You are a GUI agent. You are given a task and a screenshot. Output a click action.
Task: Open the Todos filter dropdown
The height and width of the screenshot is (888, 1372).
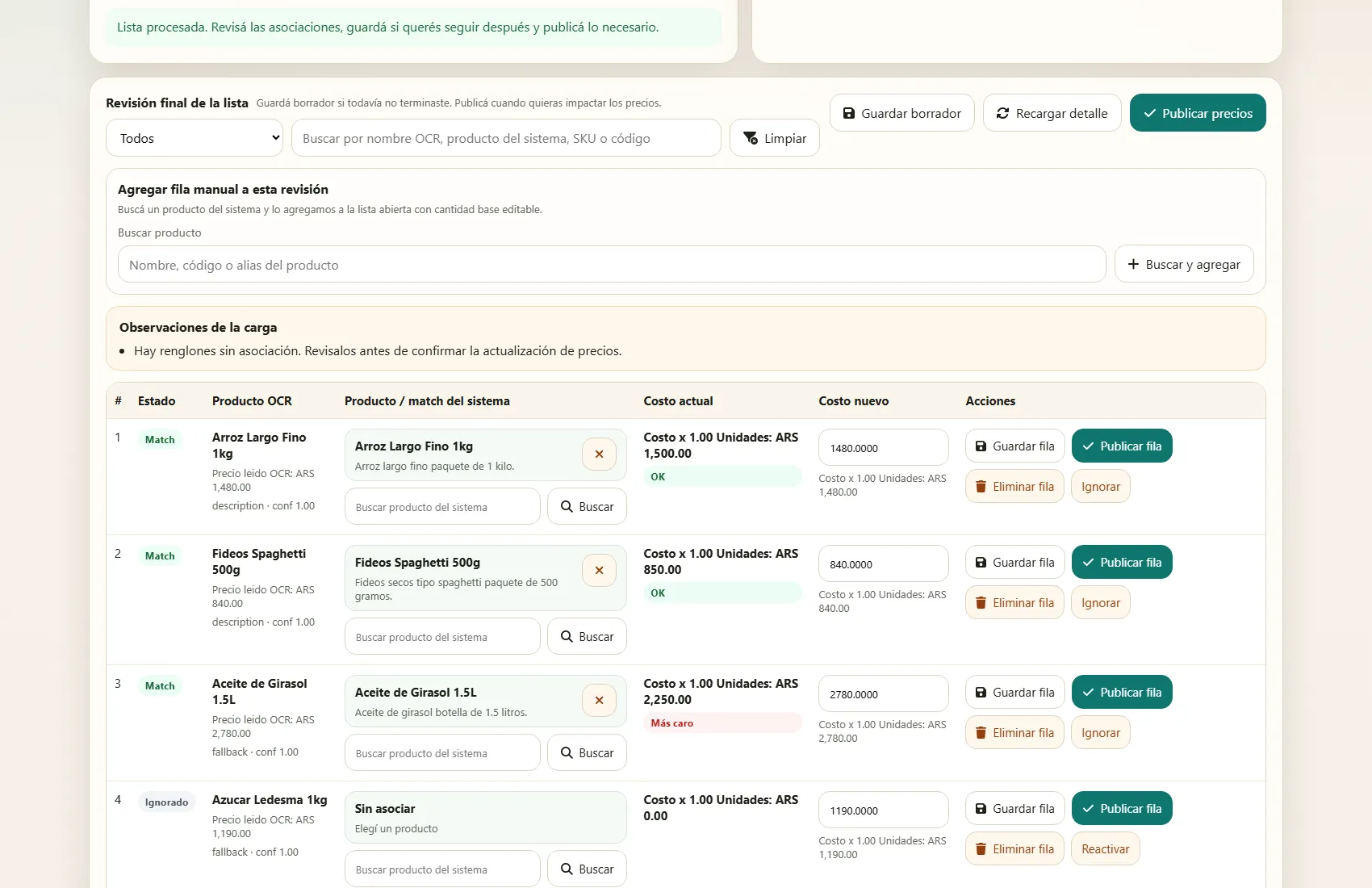pos(195,138)
